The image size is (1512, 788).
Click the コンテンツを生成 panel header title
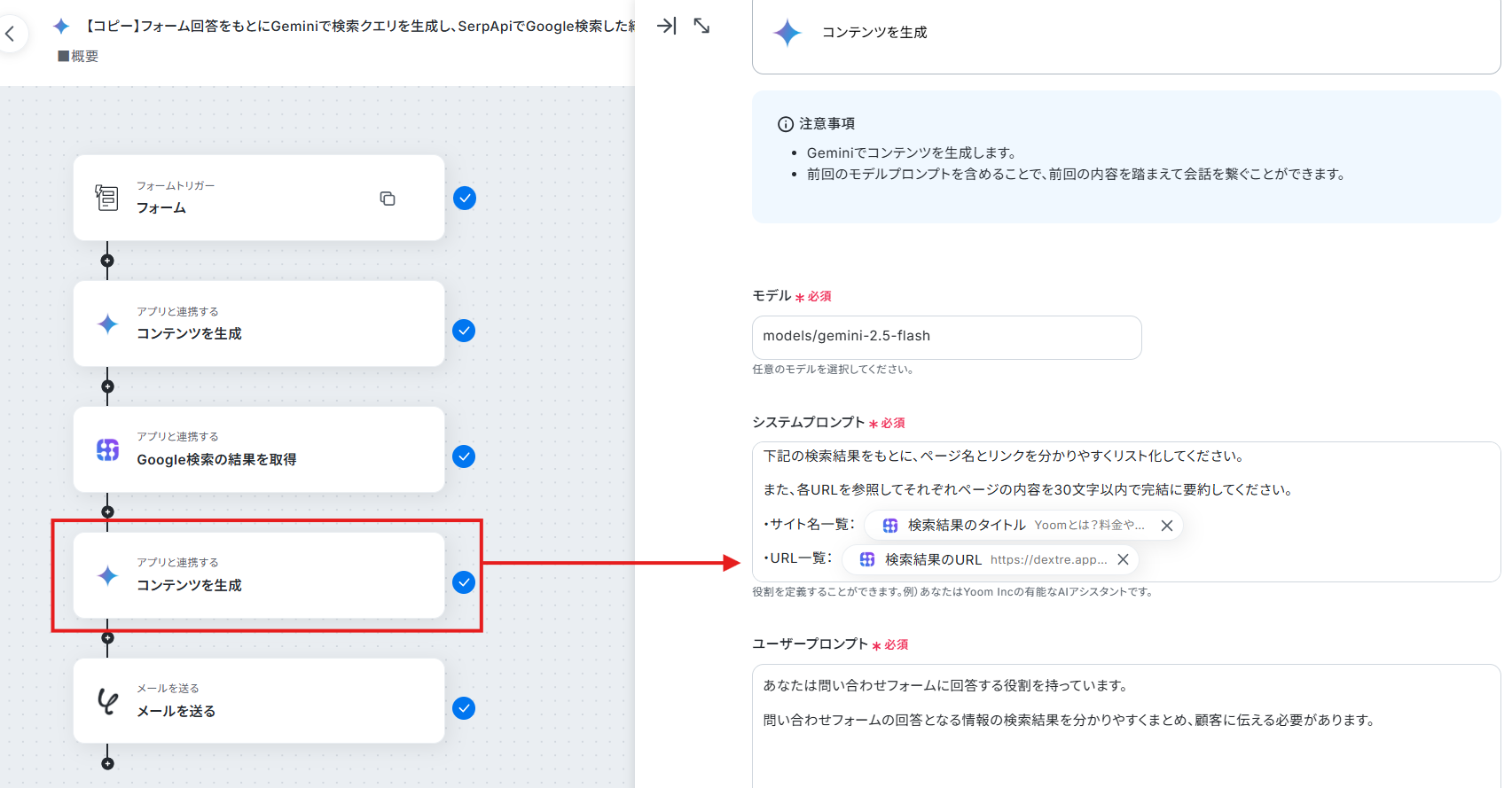tap(874, 33)
